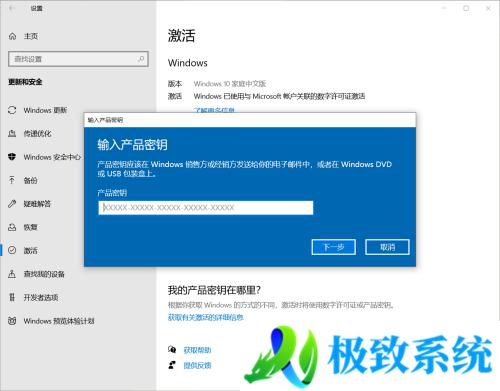Click the 更新和安全 section heading
Screen dimensions: 500x391
tap(25, 82)
